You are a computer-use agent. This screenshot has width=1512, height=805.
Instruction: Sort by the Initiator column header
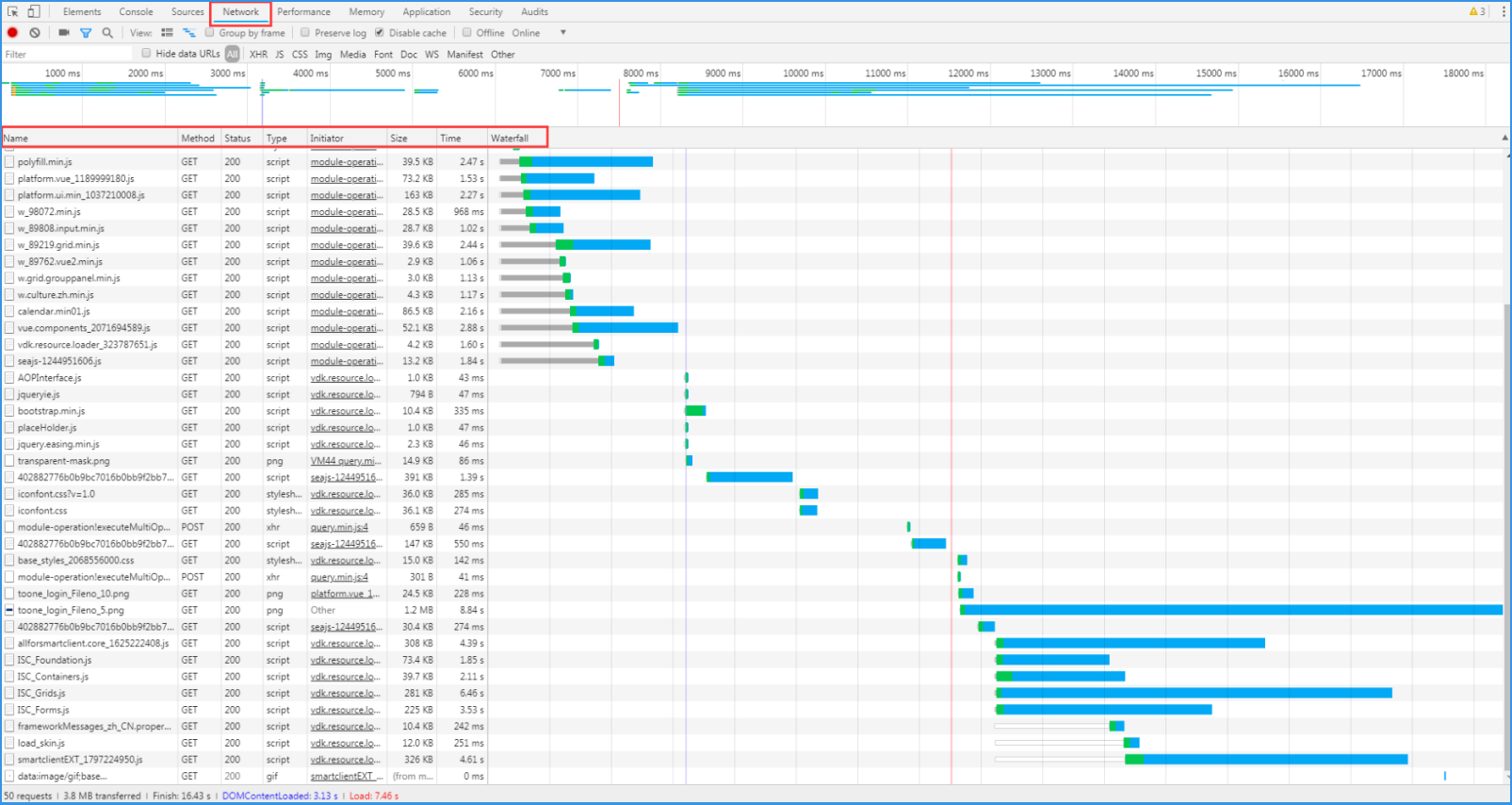coord(348,138)
